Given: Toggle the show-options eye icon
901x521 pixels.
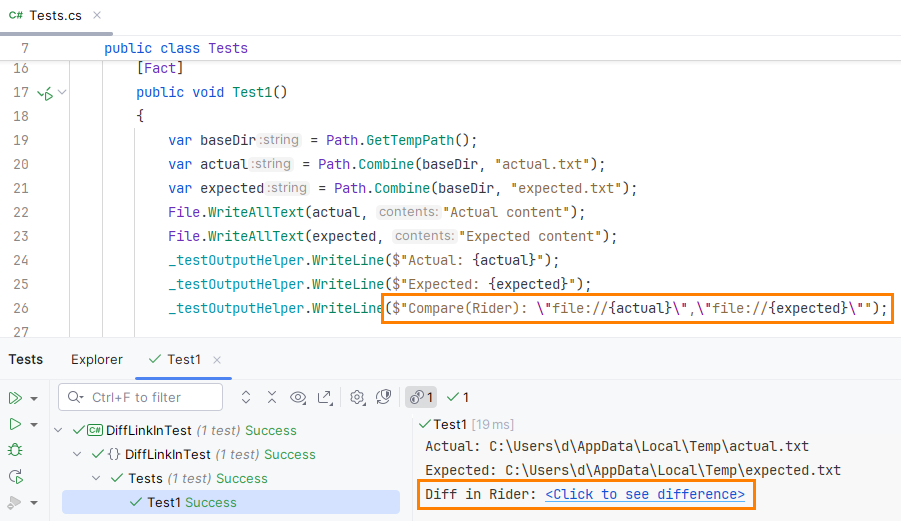Looking at the screenshot, I should coord(298,398).
